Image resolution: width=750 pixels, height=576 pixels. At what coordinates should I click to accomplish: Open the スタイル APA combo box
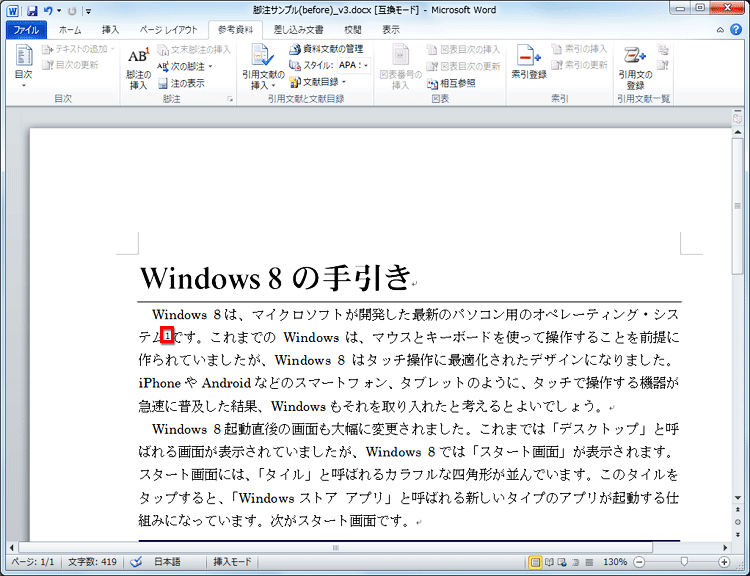(353, 65)
